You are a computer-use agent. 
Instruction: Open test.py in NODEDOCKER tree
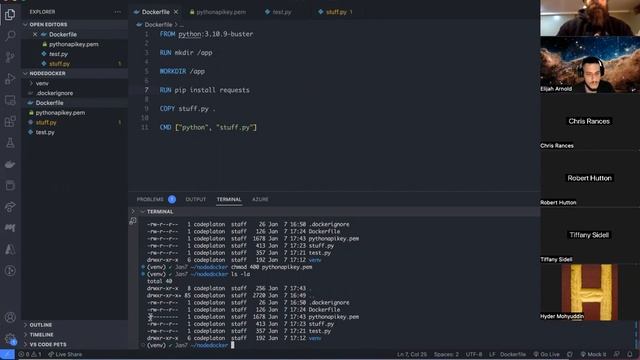45,132
